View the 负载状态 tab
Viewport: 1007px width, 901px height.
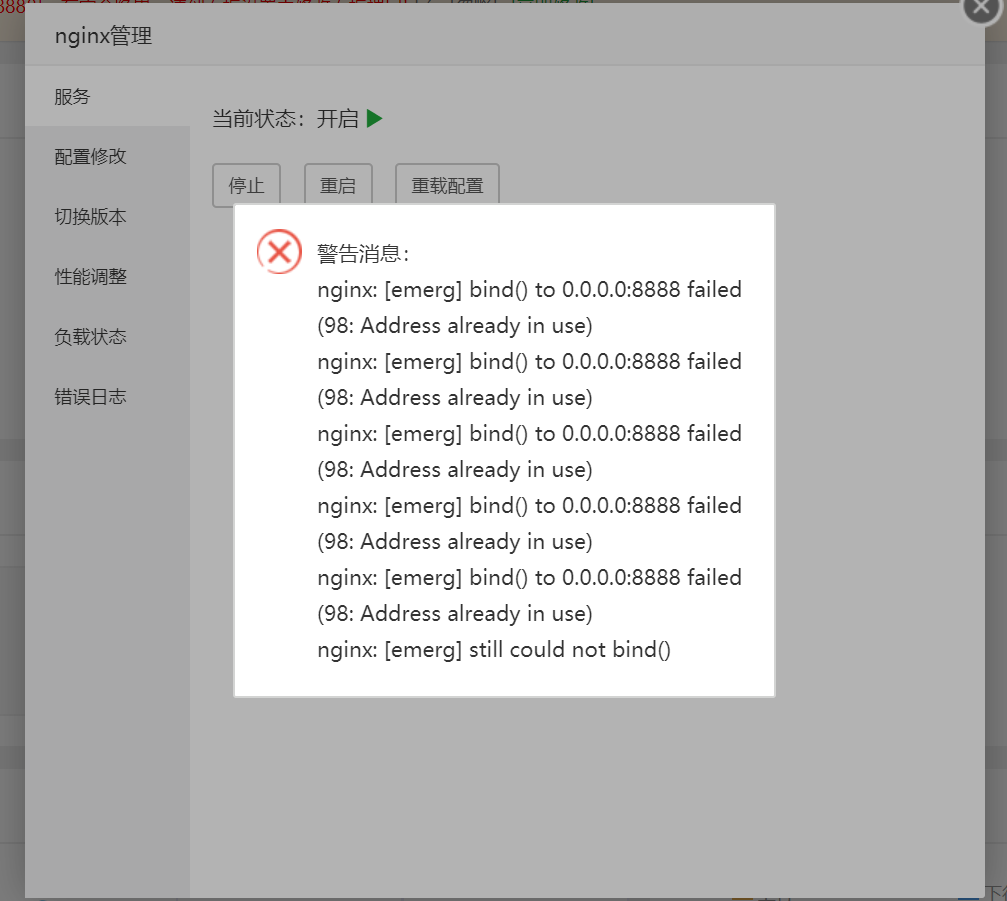click(x=108, y=337)
